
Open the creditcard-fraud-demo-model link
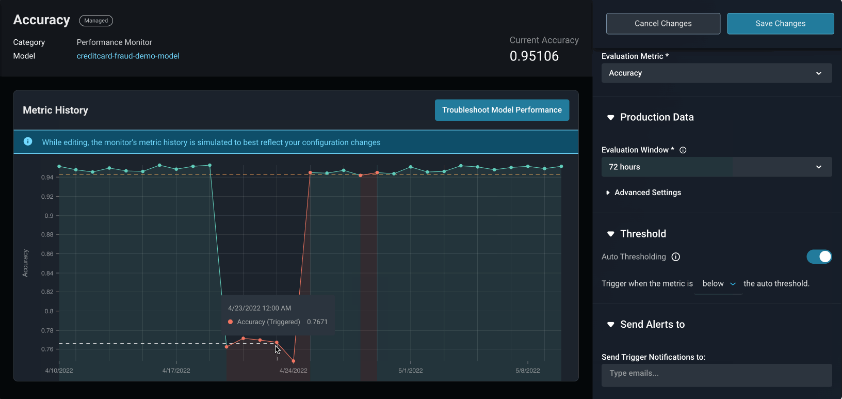click(x=128, y=55)
